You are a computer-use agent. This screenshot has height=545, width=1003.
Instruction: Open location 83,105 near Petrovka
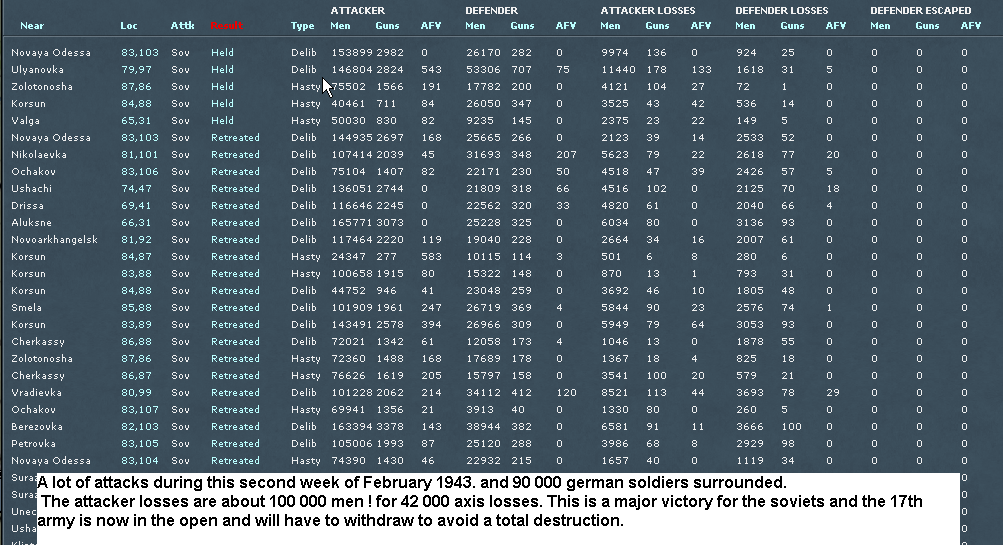139,443
